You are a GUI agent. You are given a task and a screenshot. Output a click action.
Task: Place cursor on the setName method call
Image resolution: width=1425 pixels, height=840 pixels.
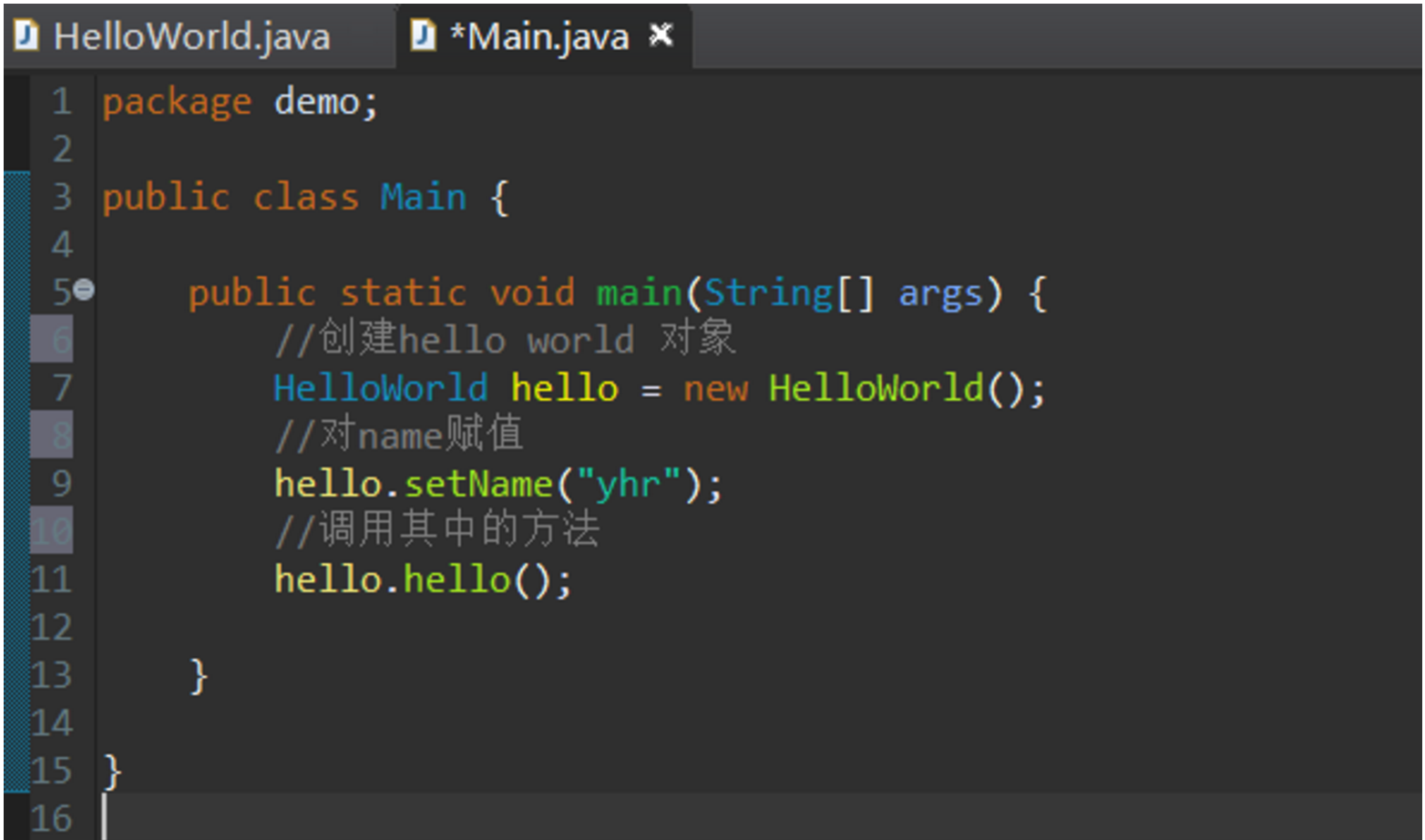(478, 484)
